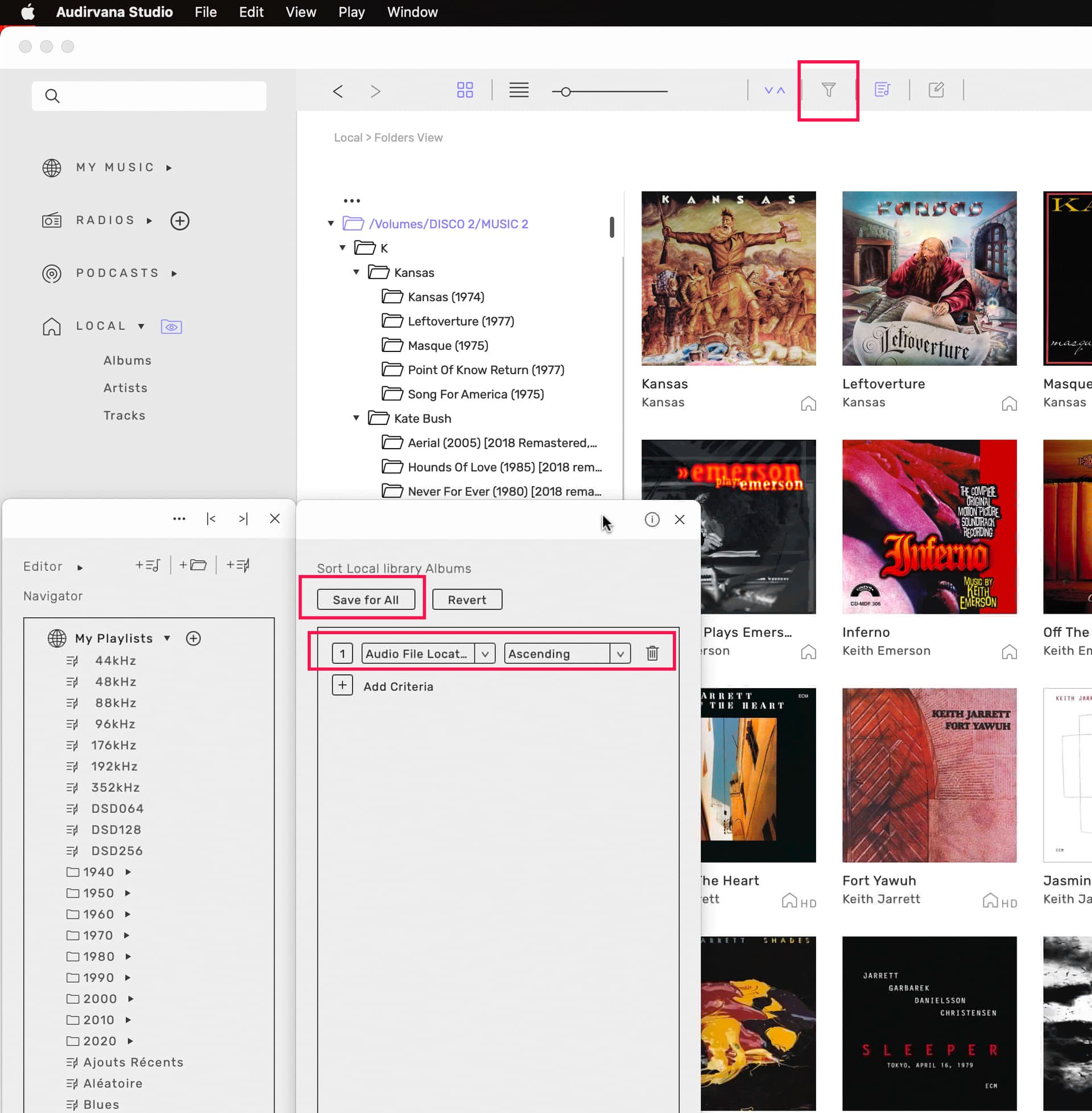Click the Save for All button
The height and width of the screenshot is (1113, 1092).
(365, 600)
